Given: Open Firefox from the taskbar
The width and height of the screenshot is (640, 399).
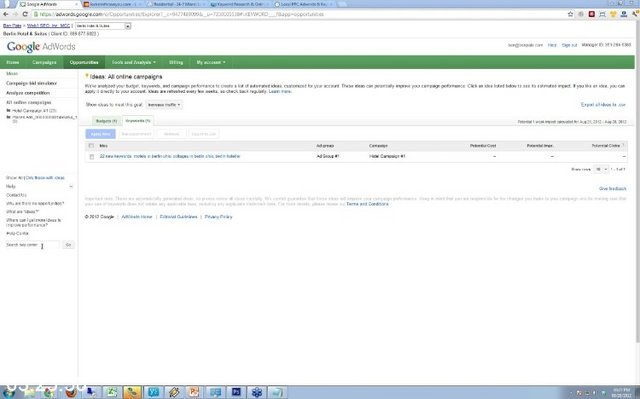Looking at the screenshot, I should (x=71, y=392).
